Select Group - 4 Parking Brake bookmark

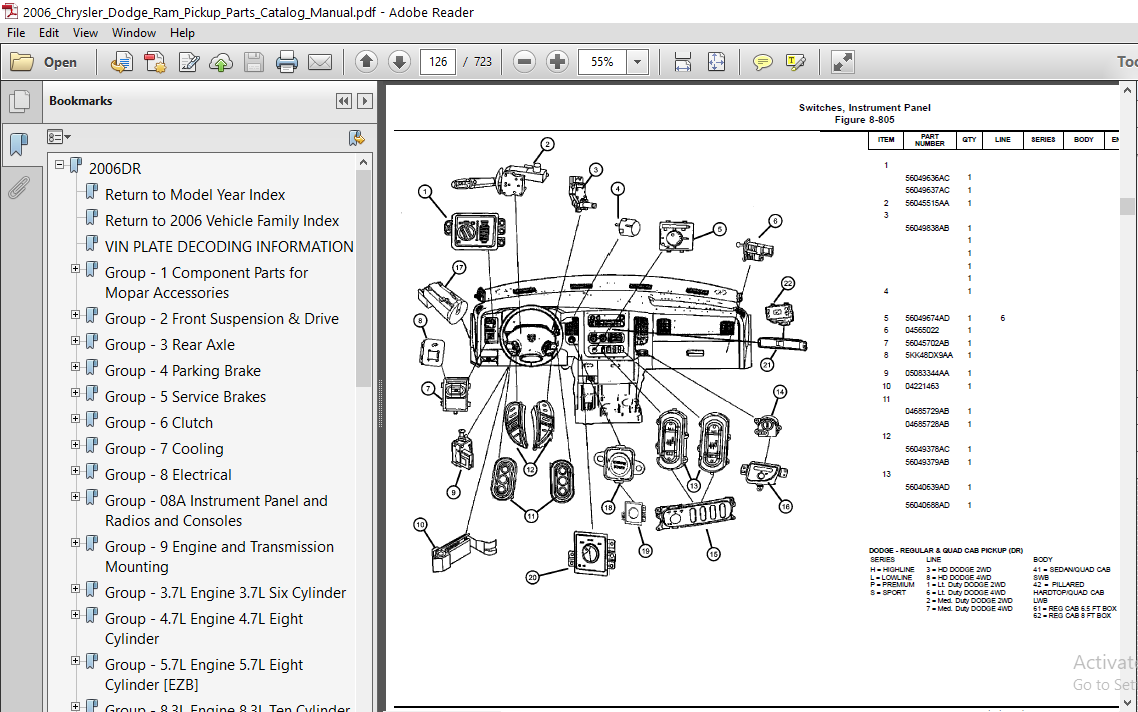[183, 372]
